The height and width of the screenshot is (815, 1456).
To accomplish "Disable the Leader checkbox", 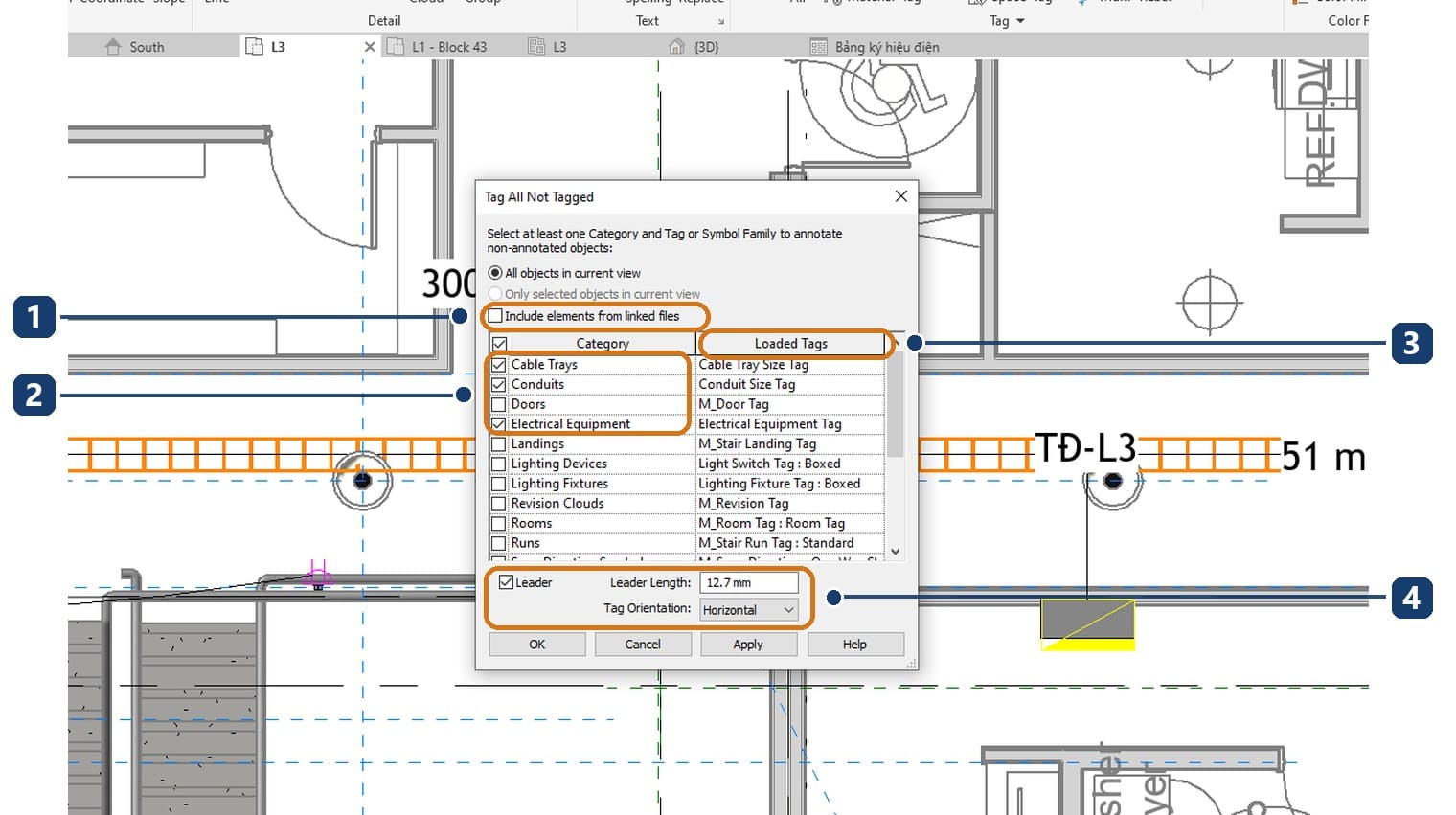I will 507,582.
